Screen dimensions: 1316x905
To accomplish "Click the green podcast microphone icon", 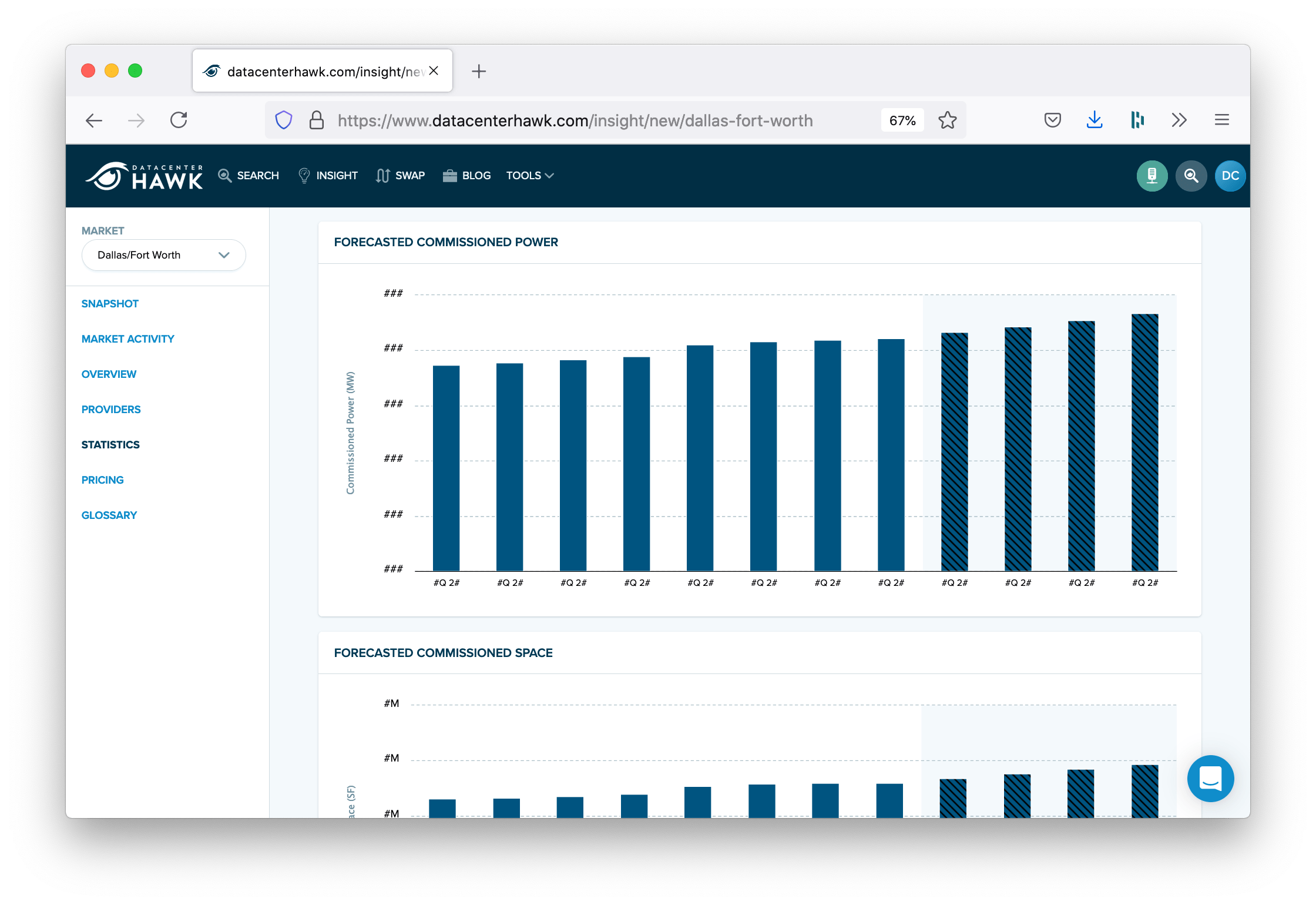I will 1152,176.
